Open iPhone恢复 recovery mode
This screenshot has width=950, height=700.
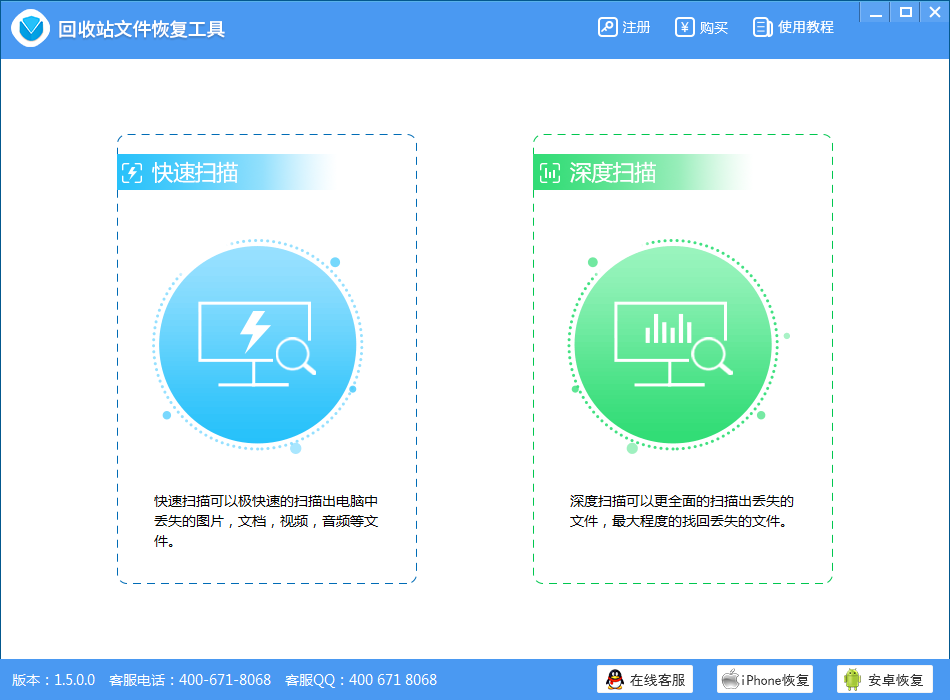tap(765, 679)
